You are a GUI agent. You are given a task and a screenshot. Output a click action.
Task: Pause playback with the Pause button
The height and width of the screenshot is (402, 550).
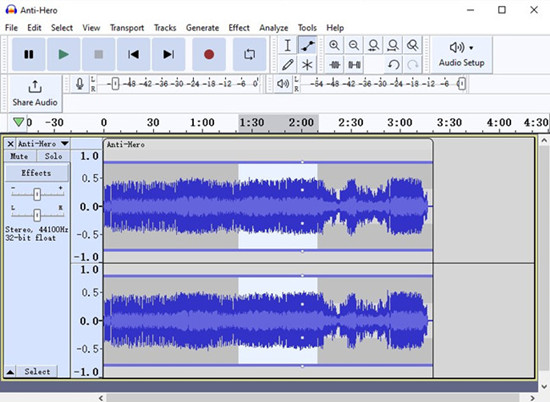[28, 54]
